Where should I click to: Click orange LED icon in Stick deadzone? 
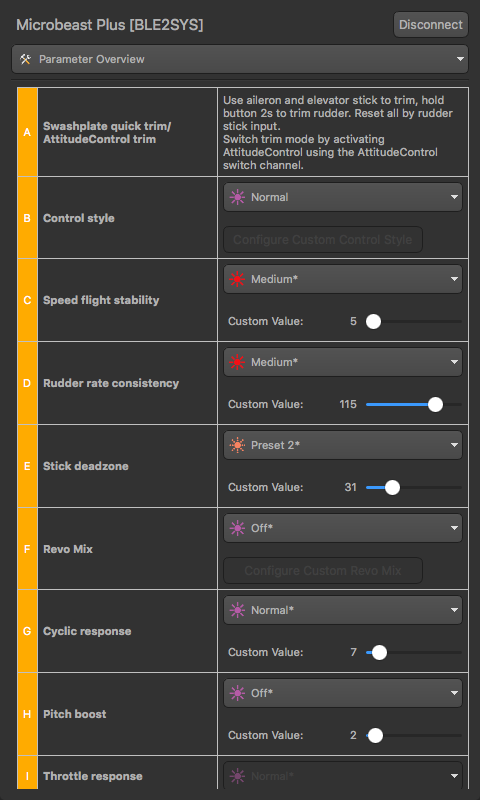point(237,445)
